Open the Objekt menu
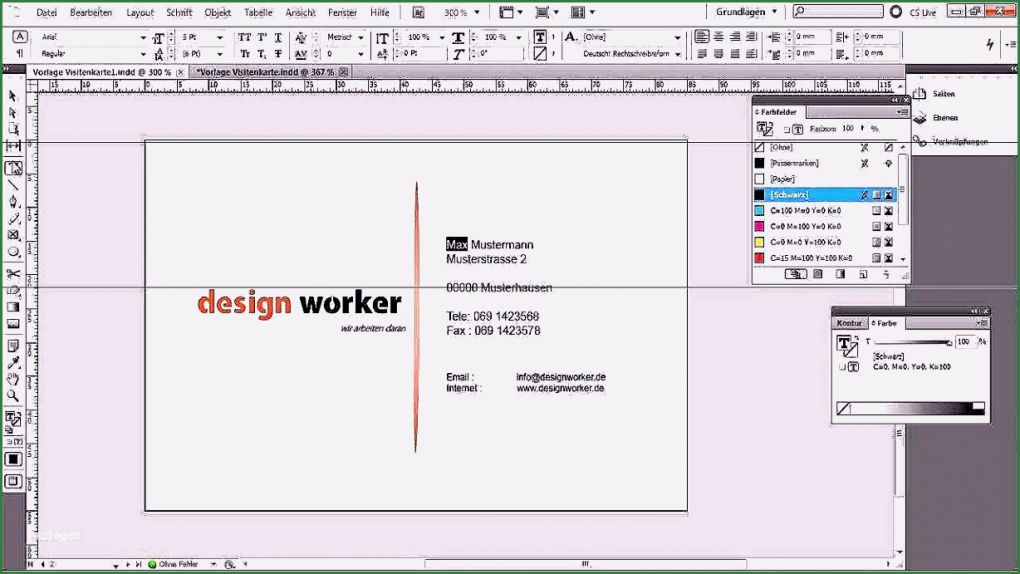This screenshot has height=574, width=1020. click(217, 13)
